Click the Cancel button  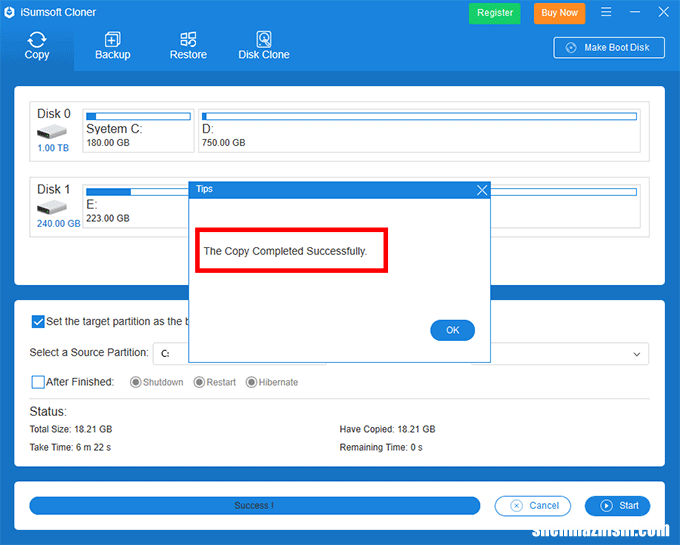pyautogui.click(x=533, y=506)
